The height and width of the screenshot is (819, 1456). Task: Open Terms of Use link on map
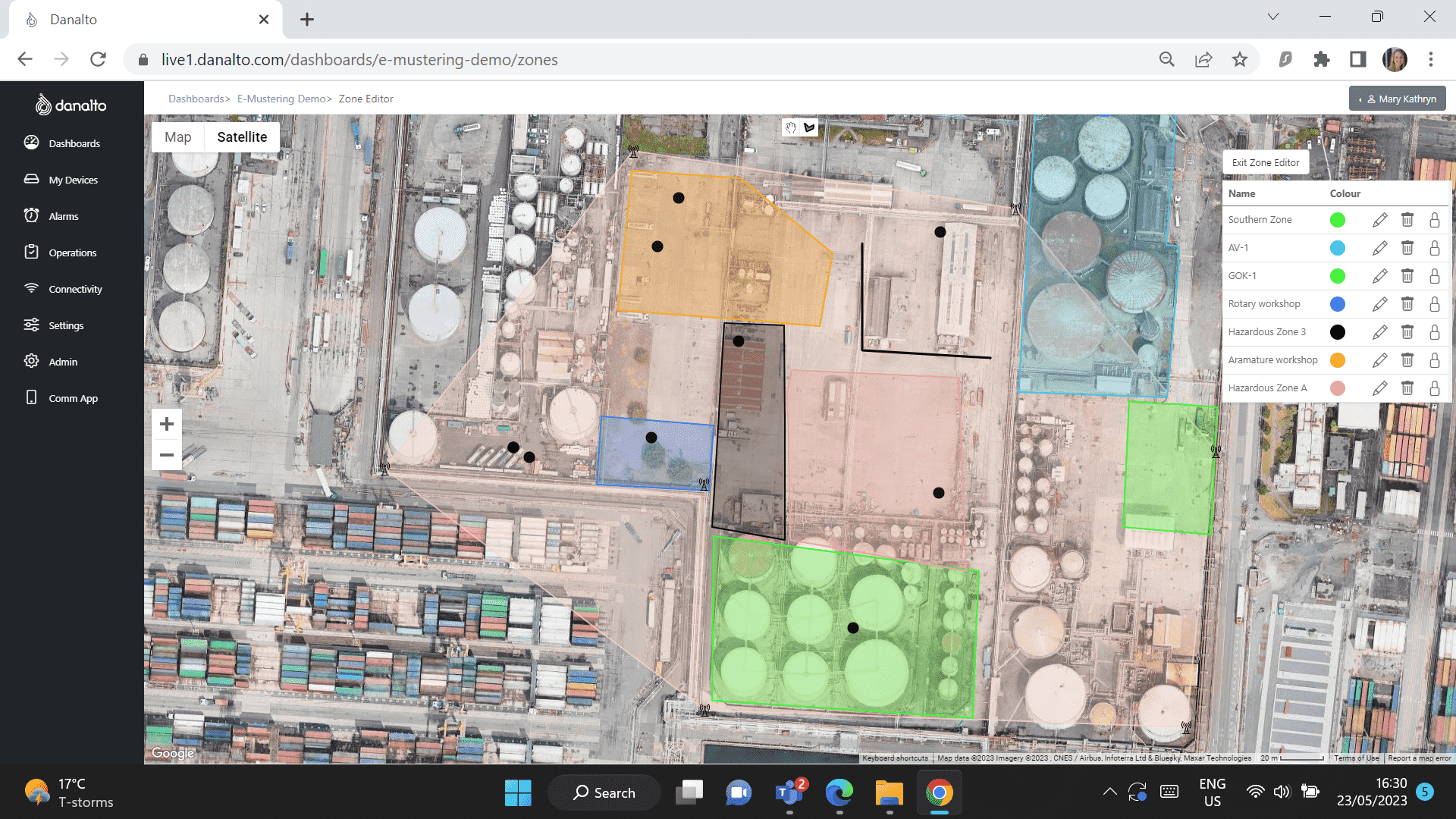click(x=1356, y=758)
